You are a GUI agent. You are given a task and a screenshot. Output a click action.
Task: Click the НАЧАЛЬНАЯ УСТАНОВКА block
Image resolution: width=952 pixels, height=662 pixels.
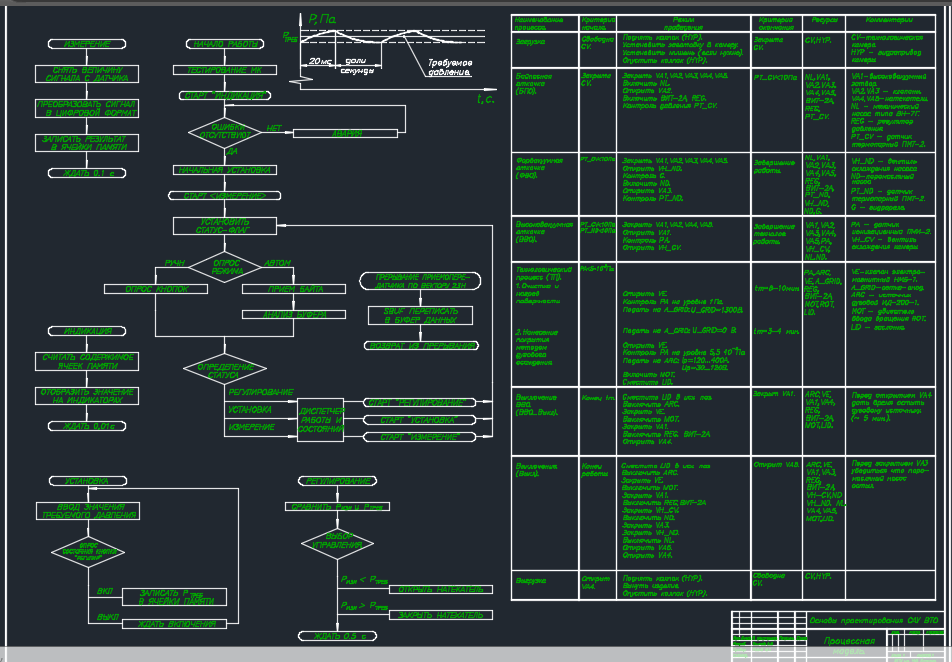pos(225,170)
